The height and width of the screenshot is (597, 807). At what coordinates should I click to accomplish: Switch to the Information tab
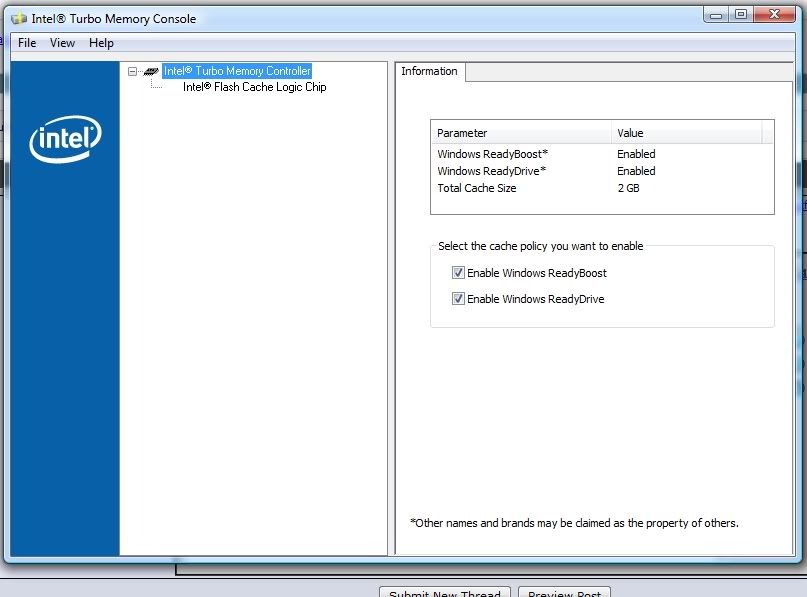(429, 71)
